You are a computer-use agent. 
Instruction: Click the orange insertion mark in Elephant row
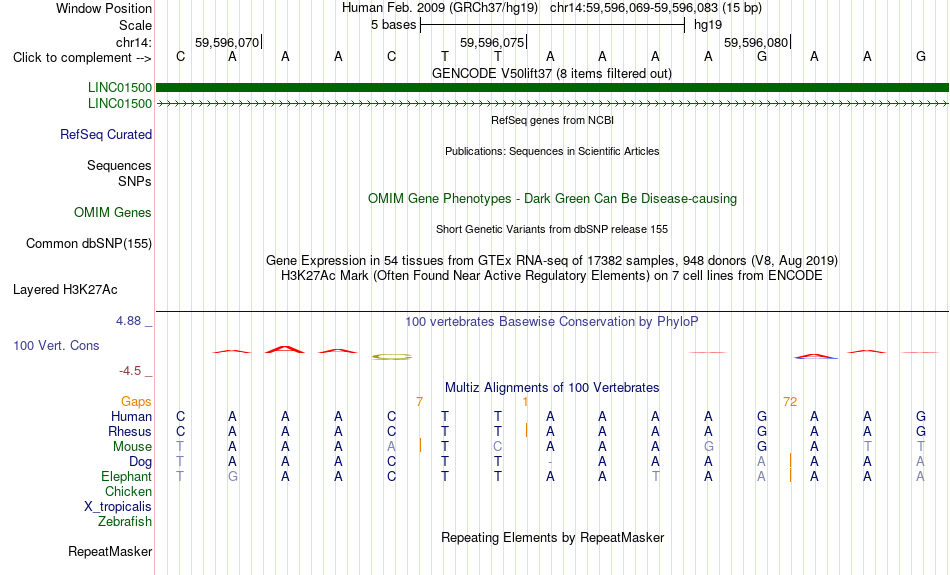pyautogui.click(x=790, y=475)
